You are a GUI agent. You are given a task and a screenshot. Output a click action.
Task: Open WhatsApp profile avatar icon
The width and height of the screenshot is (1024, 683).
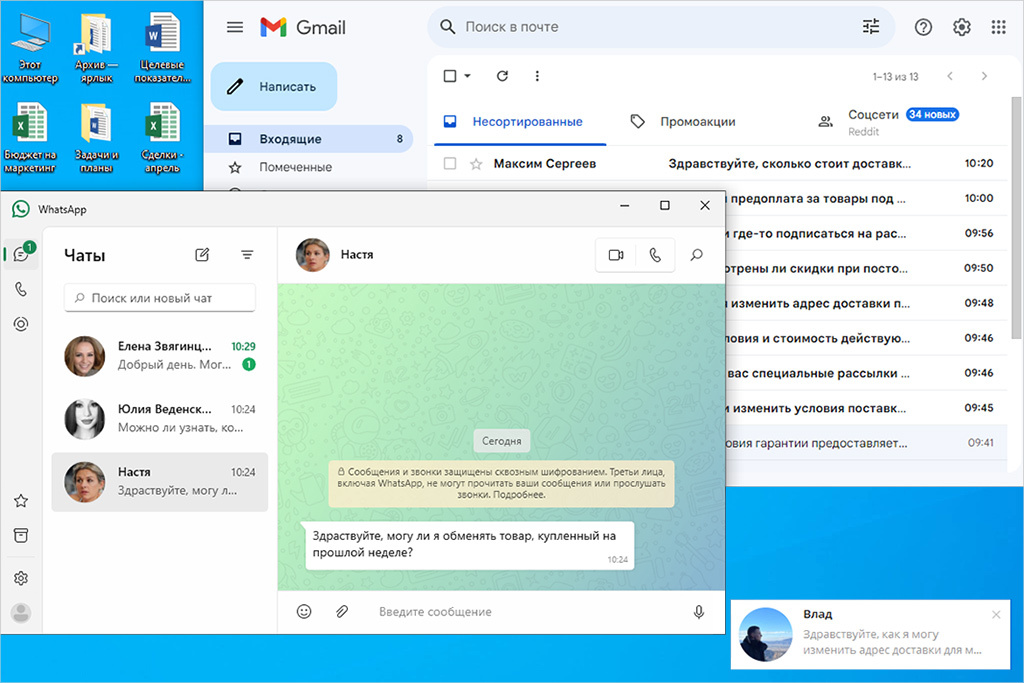21,612
